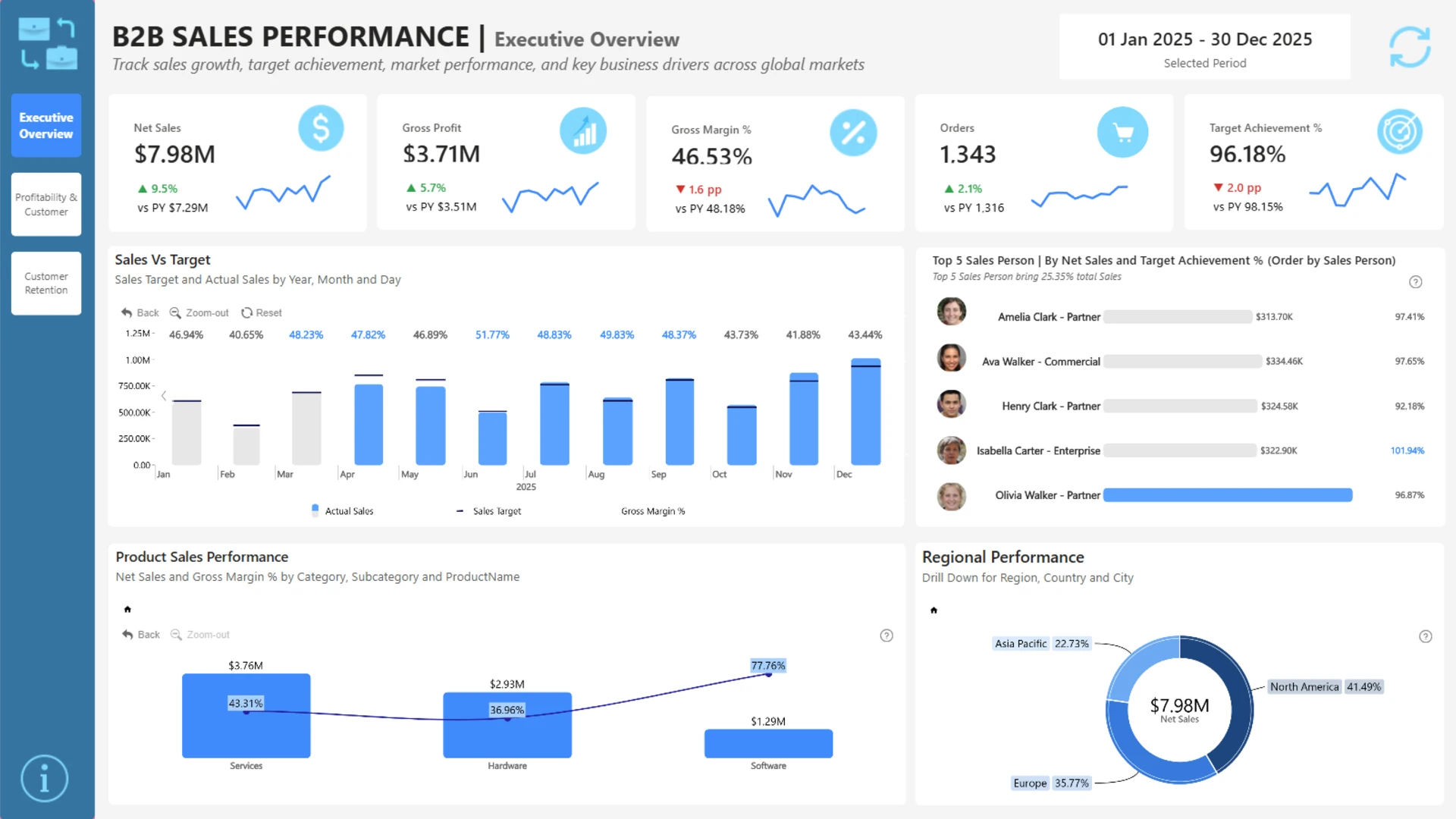Click the Orders sparkline

click(x=1079, y=196)
